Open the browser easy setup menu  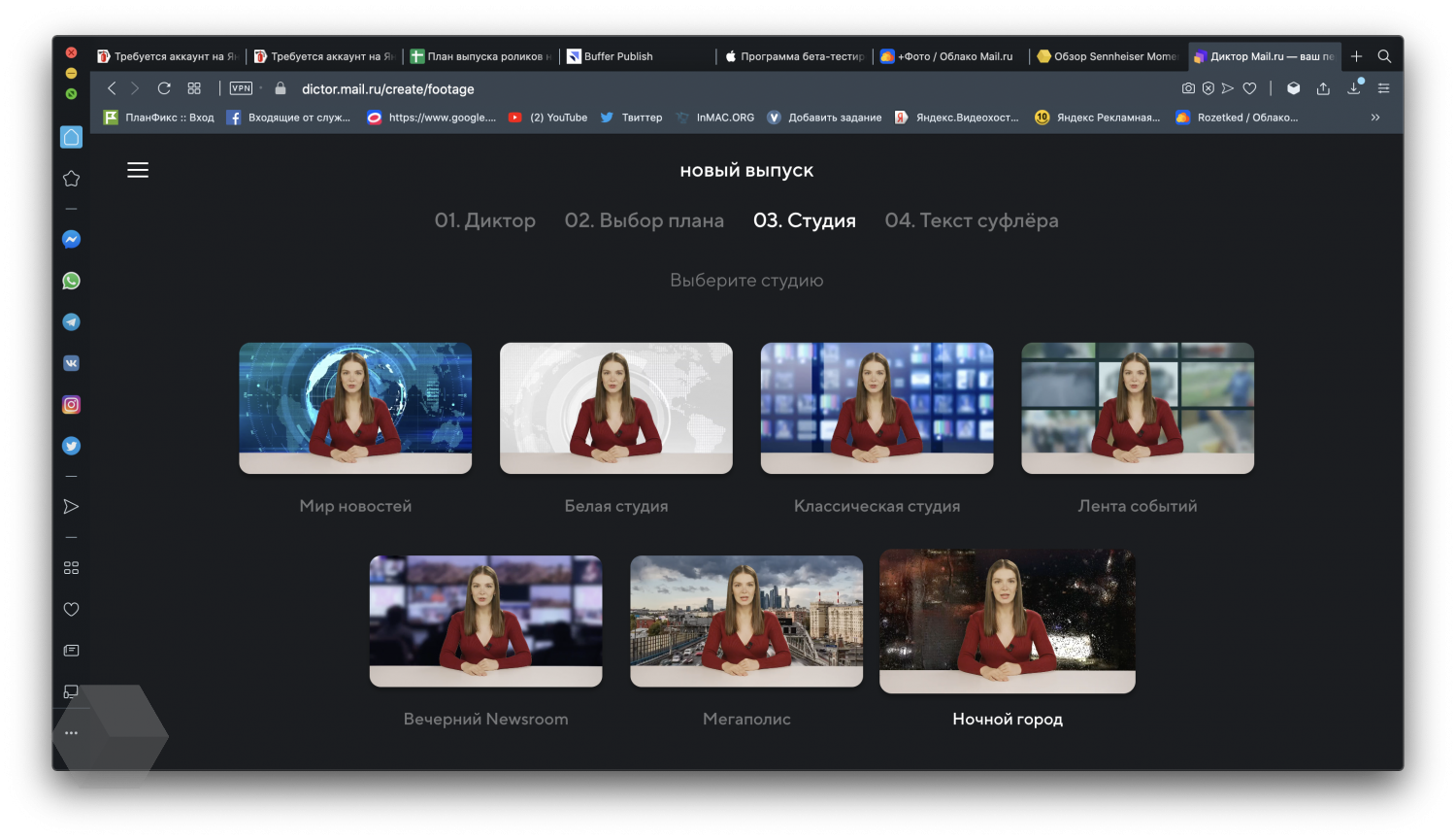pyautogui.click(x=1383, y=88)
